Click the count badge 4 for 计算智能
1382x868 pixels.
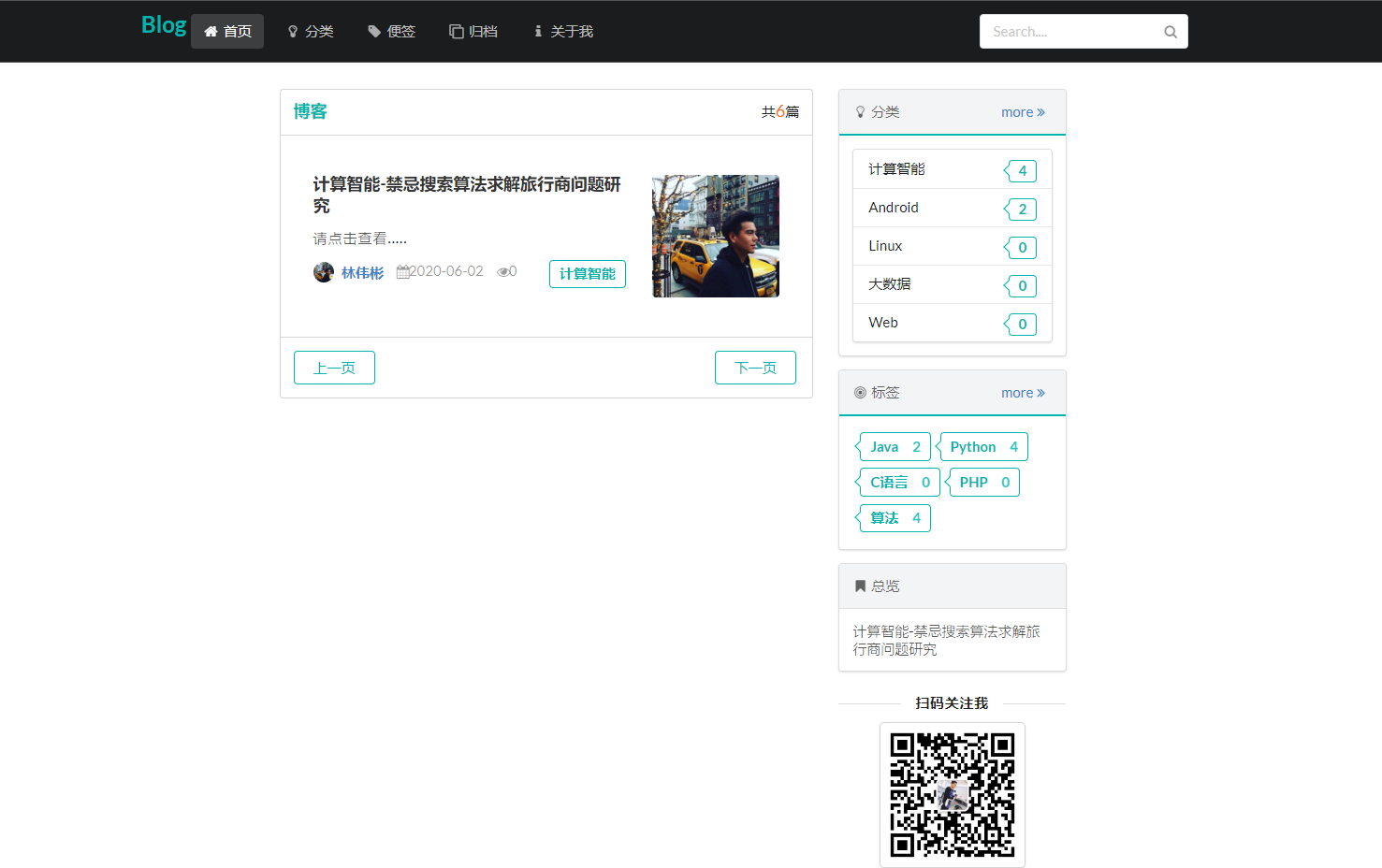1021,171
